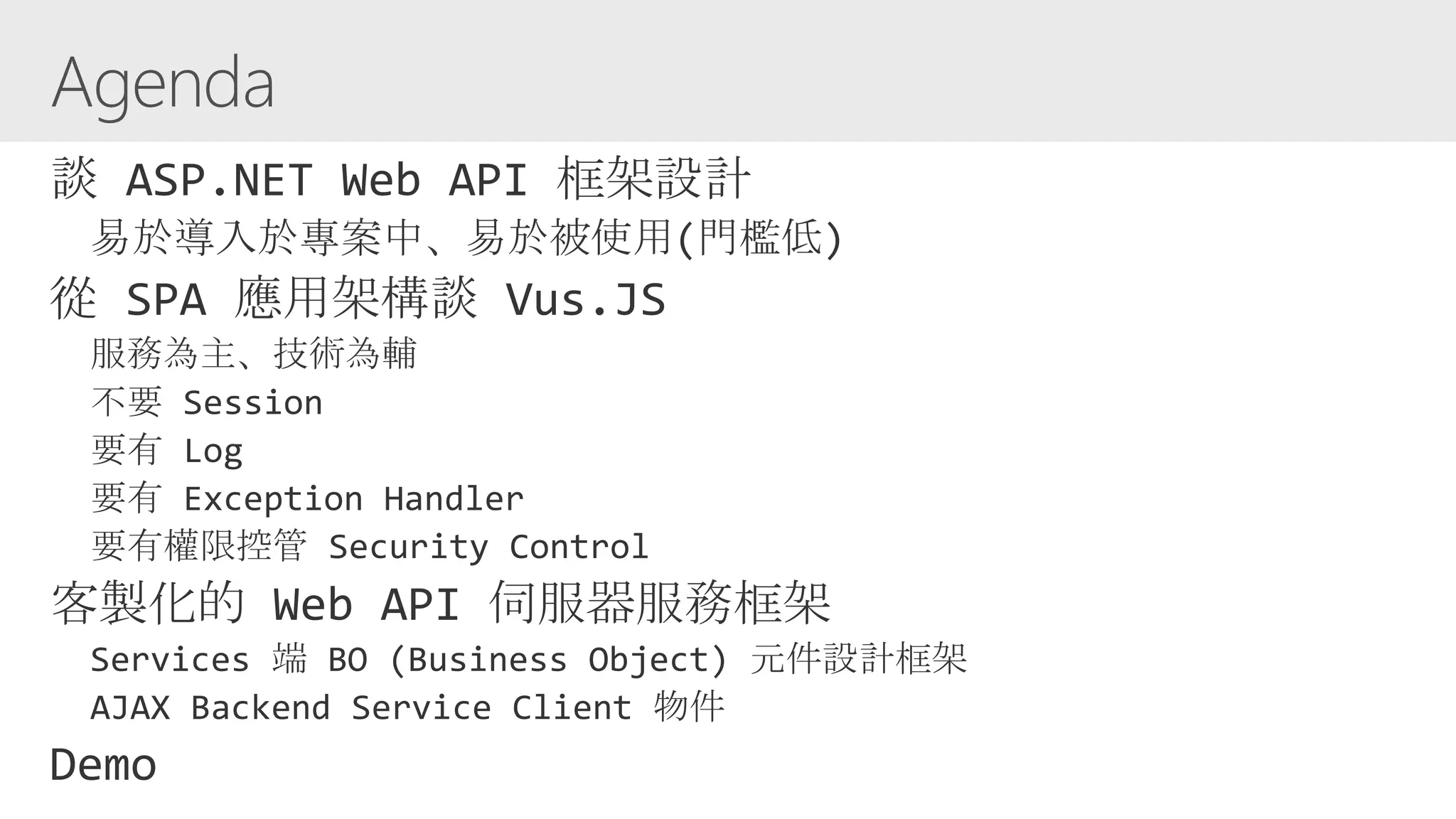The image size is (1456, 819).
Task: Select the Exception Handler bullet
Action: (x=307, y=498)
